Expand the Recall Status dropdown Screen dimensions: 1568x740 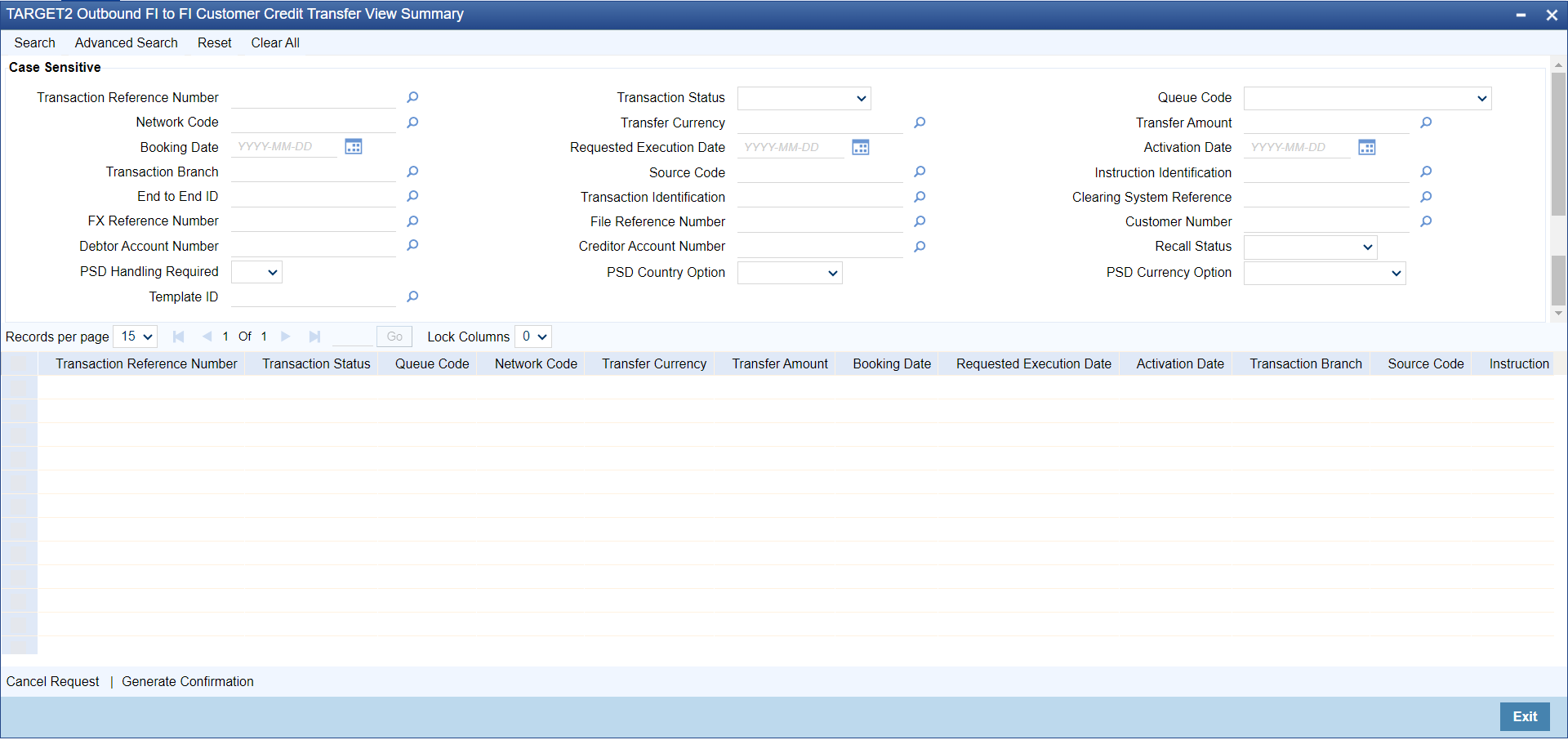click(1311, 247)
